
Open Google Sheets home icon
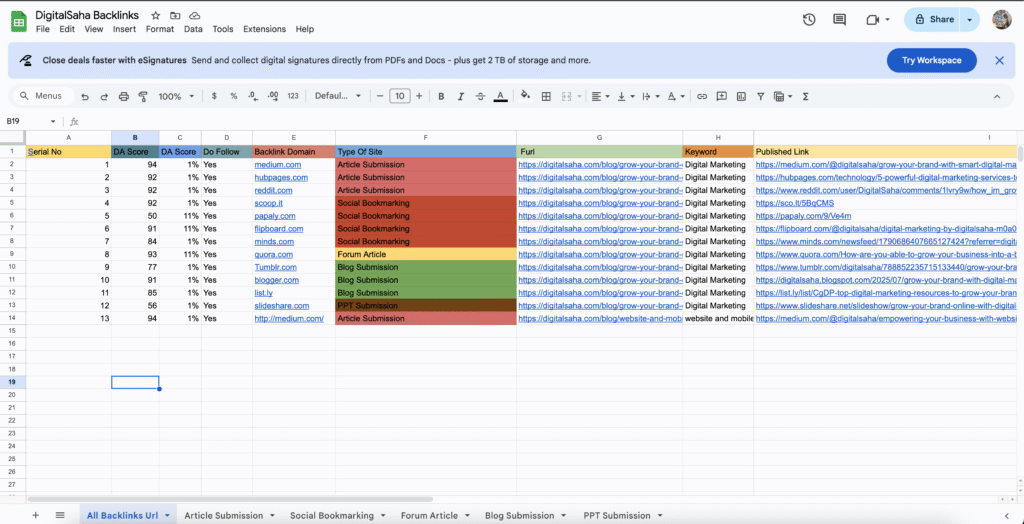point(18,22)
